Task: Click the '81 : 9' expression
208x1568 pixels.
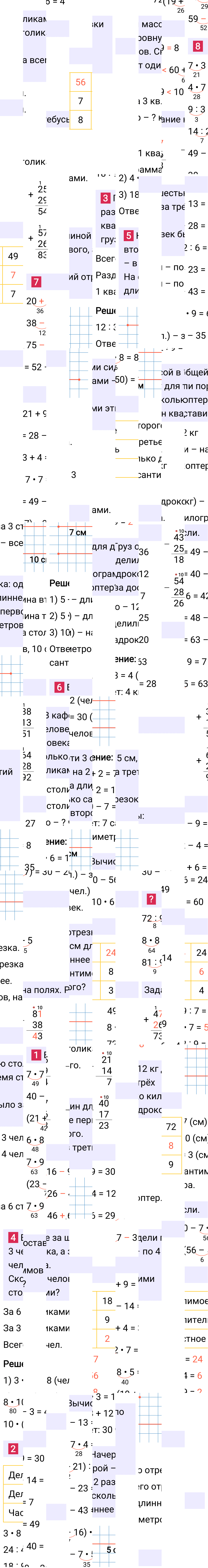Action: pos(152,962)
